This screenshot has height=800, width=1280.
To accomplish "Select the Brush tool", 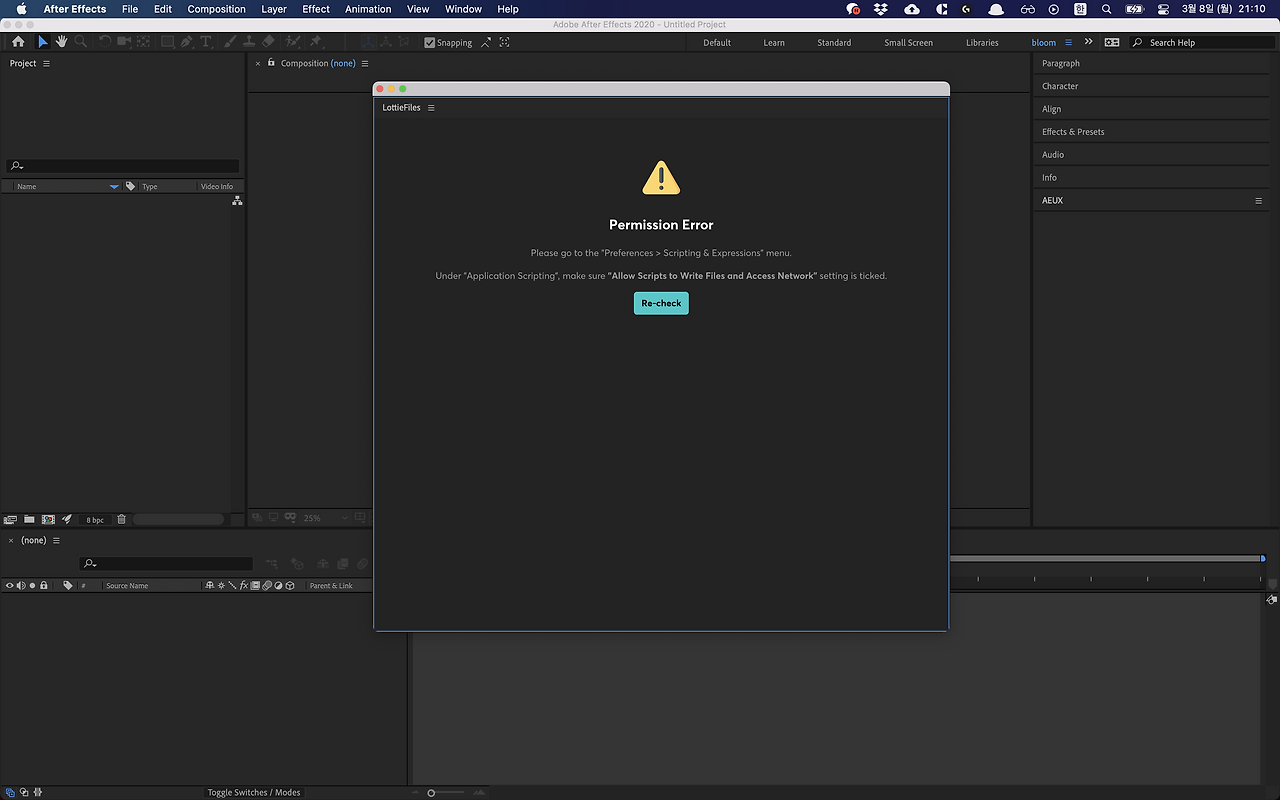I will [229, 42].
